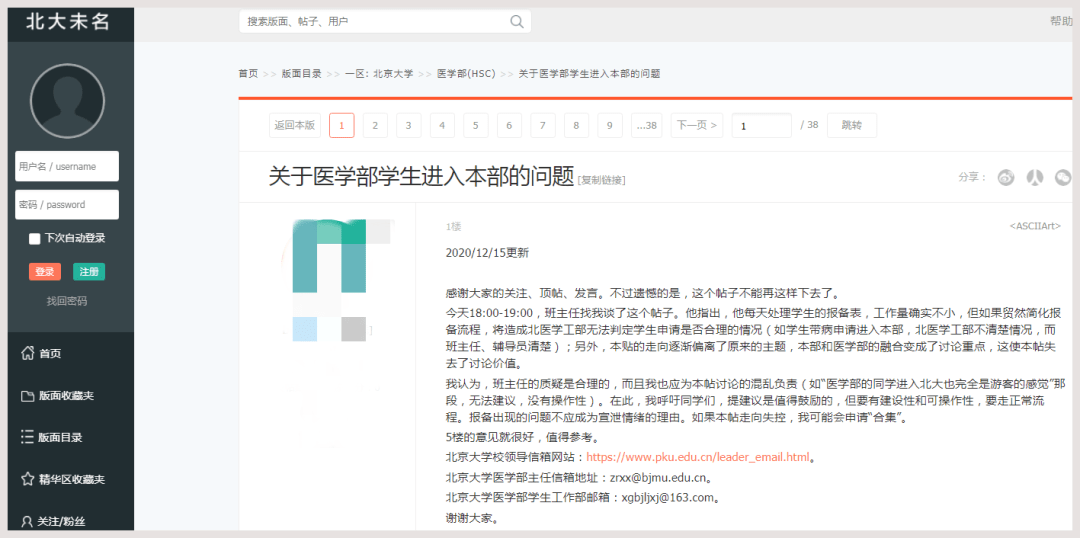Click the large post title heading
Image resolution: width=1080 pixels, height=538 pixels.
[421, 177]
